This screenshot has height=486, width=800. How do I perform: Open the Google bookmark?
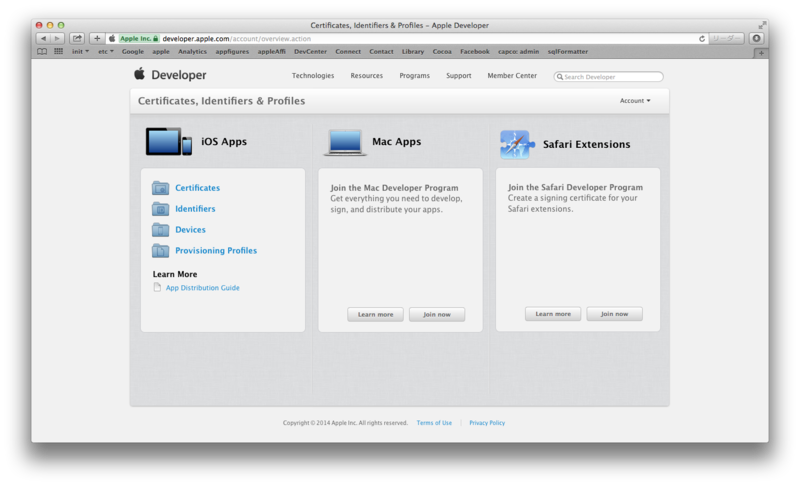pyautogui.click(x=133, y=52)
